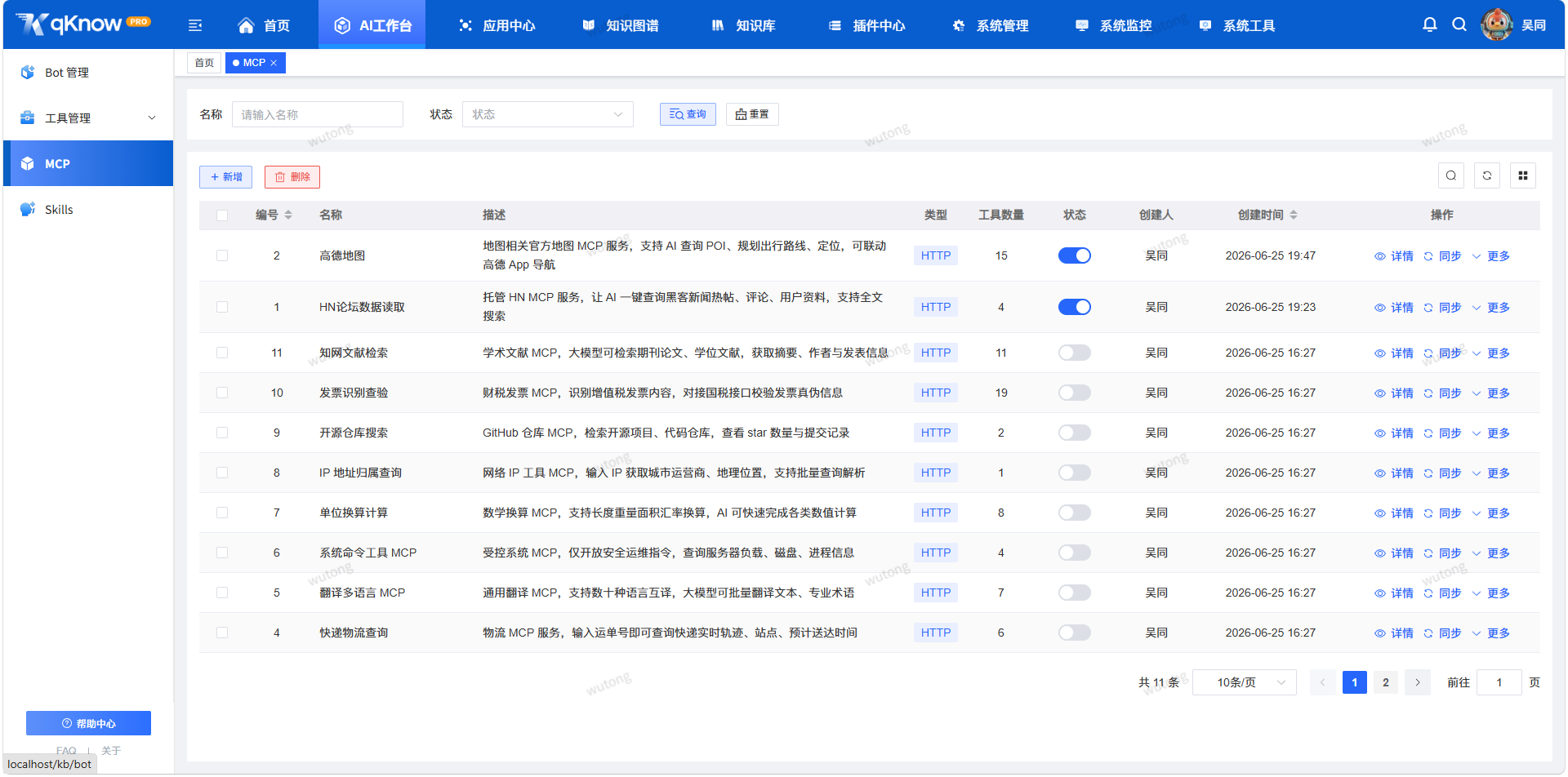Viewport: 1568px width, 777px height.
Task: Tick the select-all header checkbox
Action: tap(222, 215)
